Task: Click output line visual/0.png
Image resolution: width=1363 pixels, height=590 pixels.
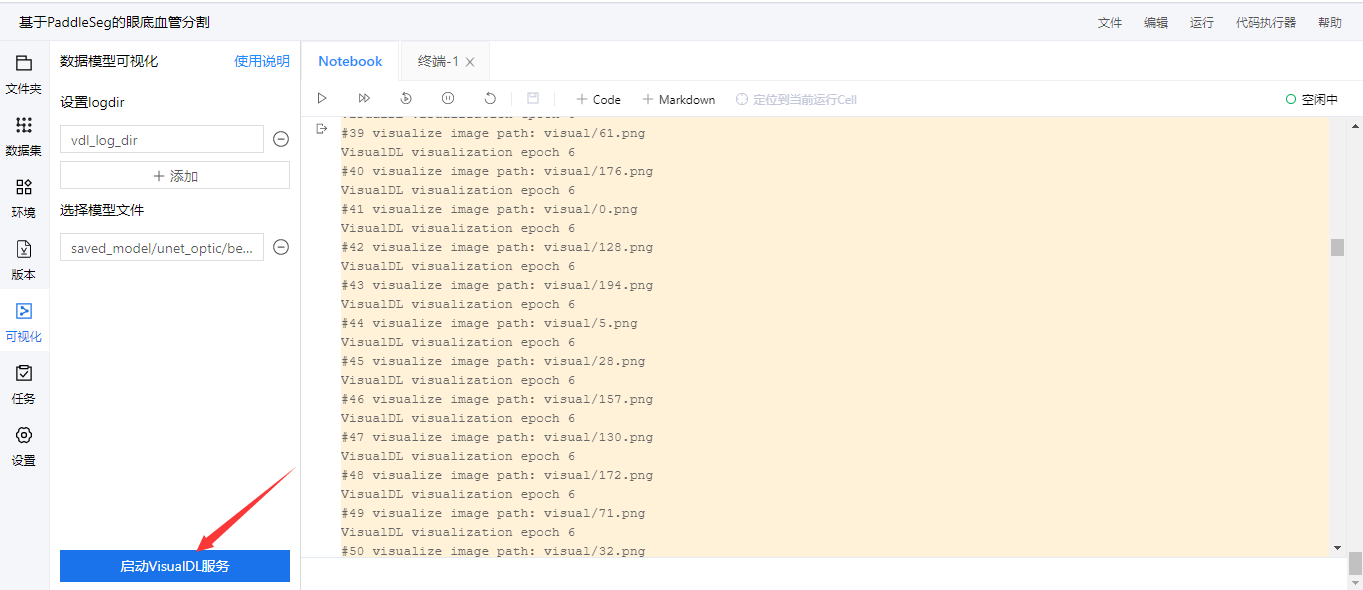Action: pyautogui.click(x=489, y=209)
